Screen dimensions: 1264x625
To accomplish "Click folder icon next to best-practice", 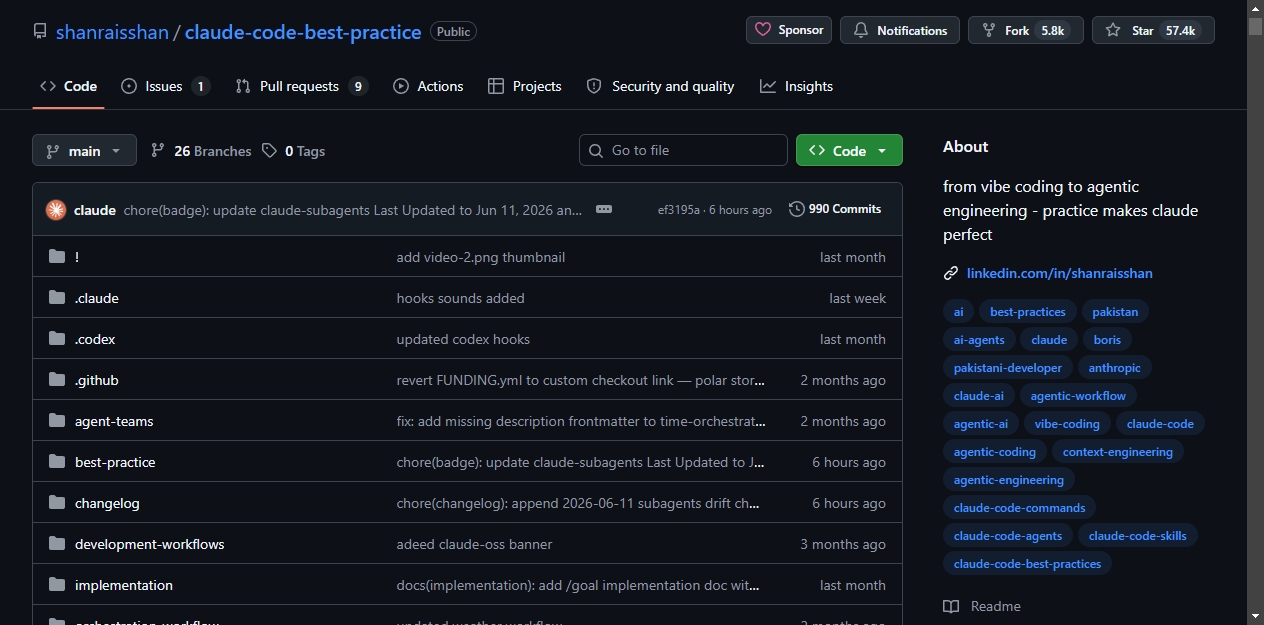I will (x=57, y=462).
